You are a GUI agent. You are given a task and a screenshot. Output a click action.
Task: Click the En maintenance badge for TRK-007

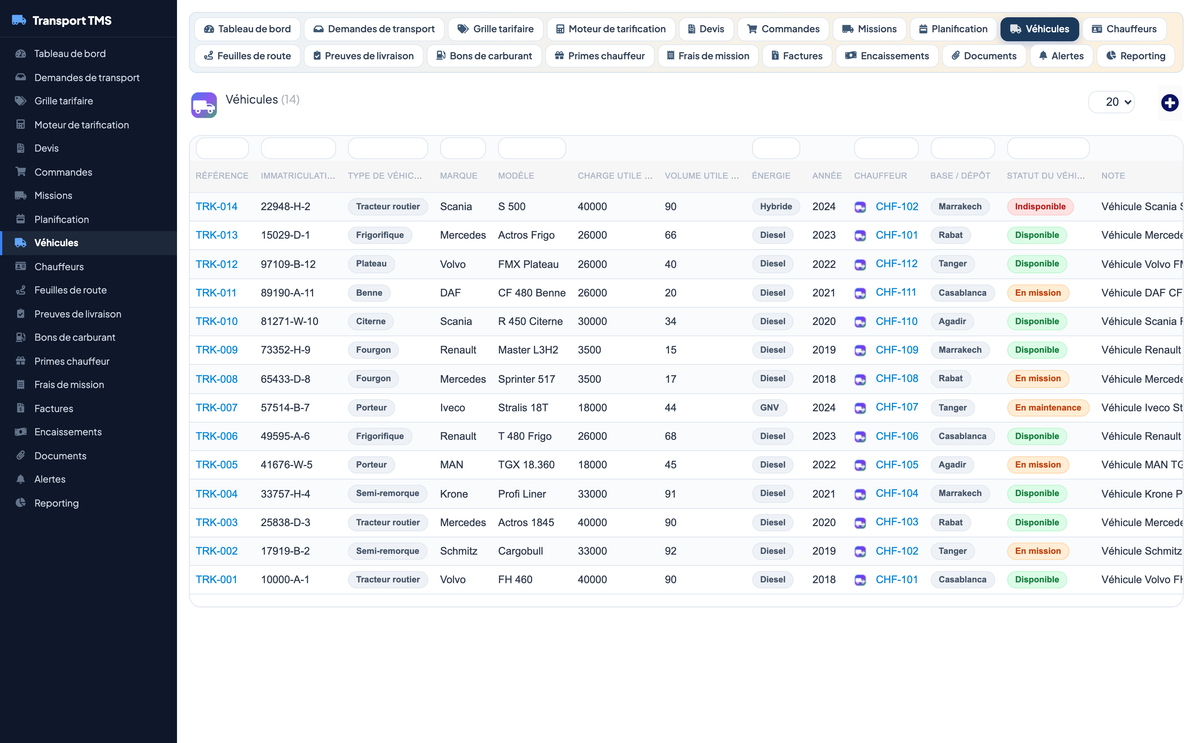tap(1048, 408)
